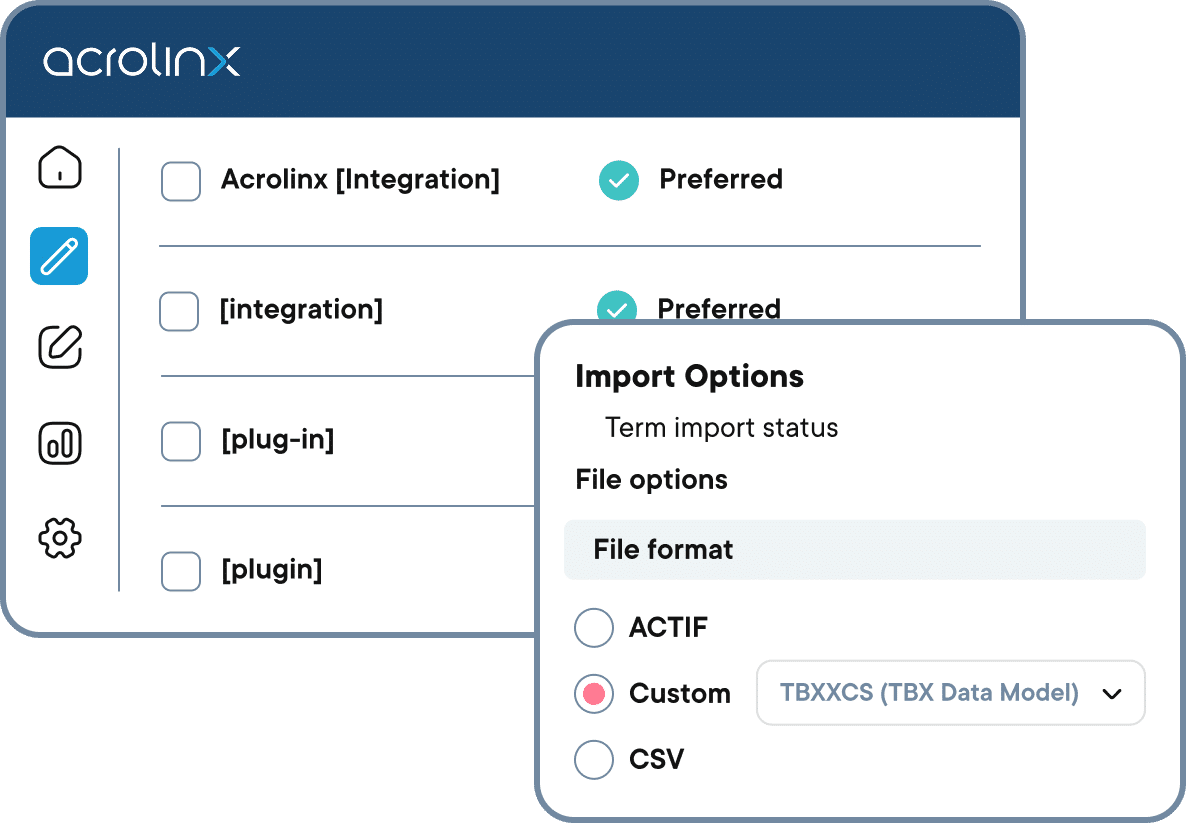1186x823 pixels.
Task: Click 'Preferred' status in the Acrolinx [Integration] row
Action: pos(721,179)
